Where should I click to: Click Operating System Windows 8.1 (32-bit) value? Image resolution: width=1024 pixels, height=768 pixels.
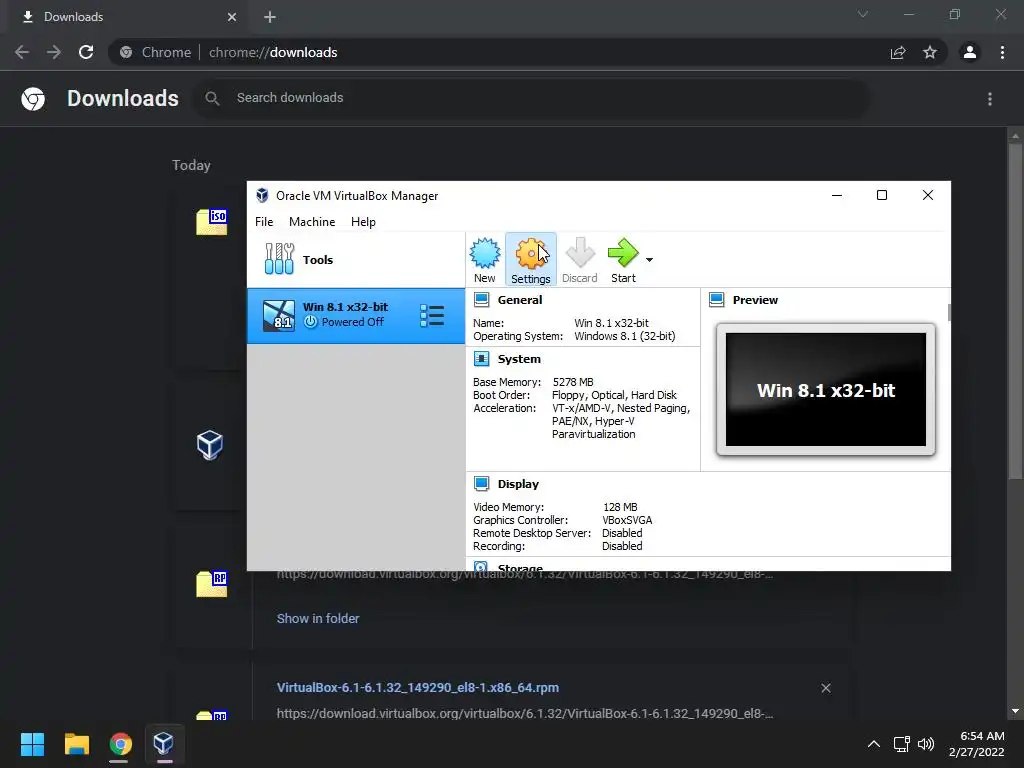click(624, 336)
